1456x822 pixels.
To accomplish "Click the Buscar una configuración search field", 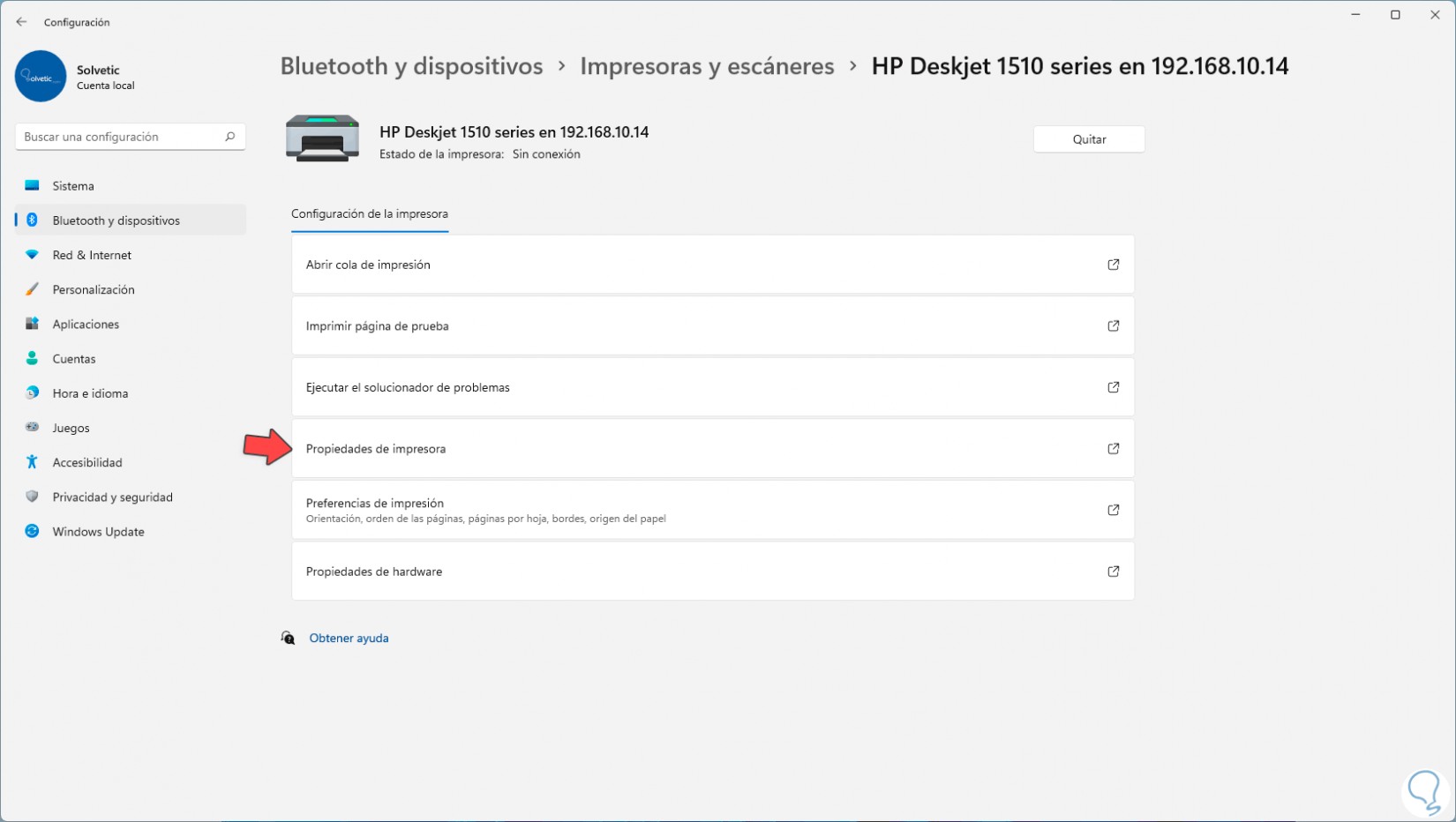I will 119,137.
